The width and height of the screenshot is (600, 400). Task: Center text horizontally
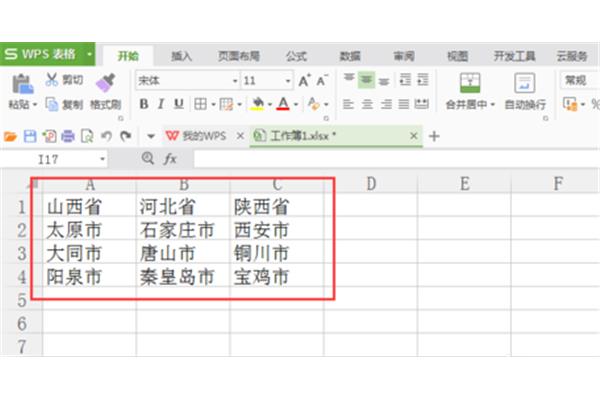click(x=367, y=104)
